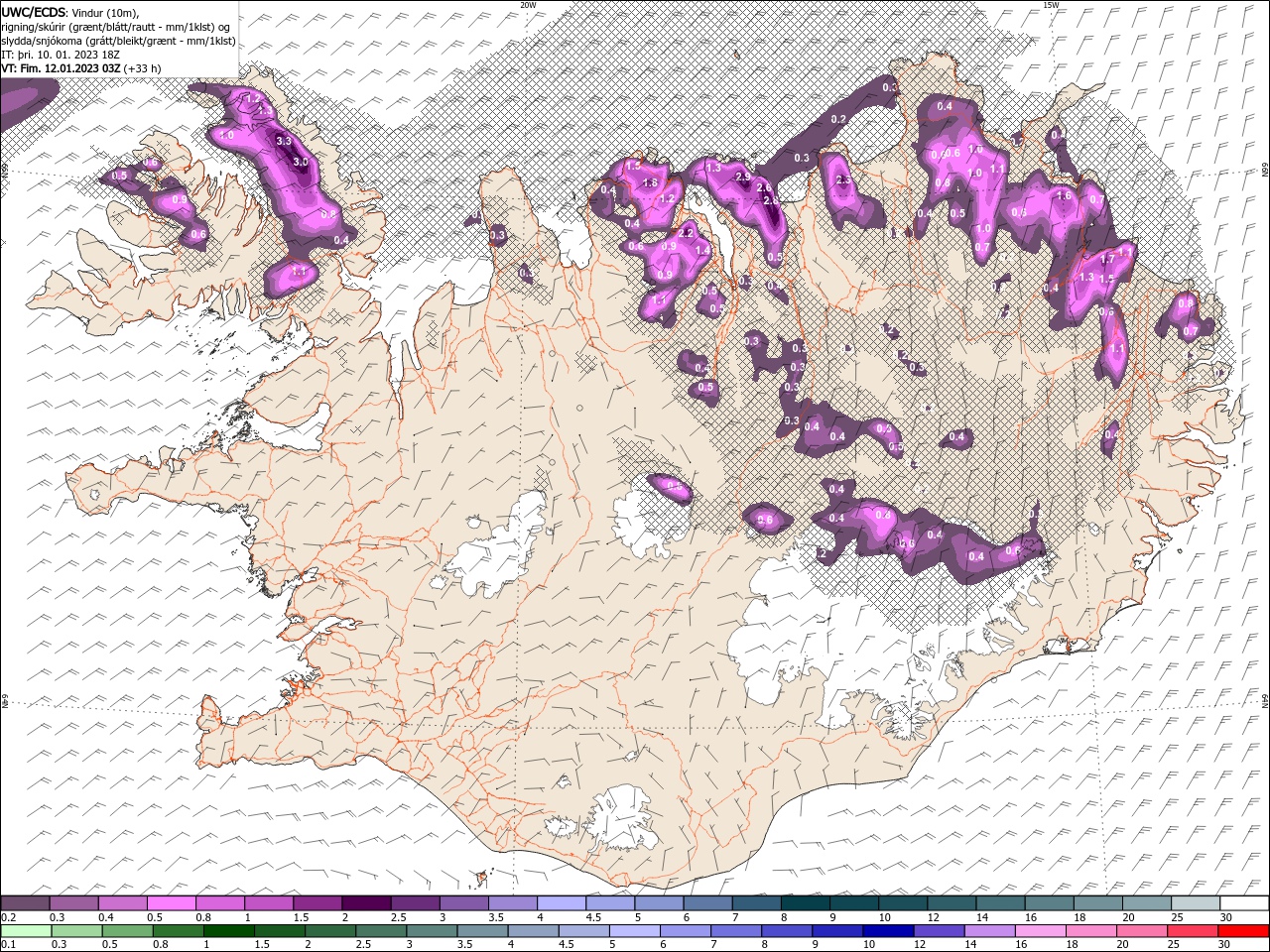This screenshot has width=1270, height=952.
Task: Click the '15W' longitude label at top
Action: (1051, 5)
